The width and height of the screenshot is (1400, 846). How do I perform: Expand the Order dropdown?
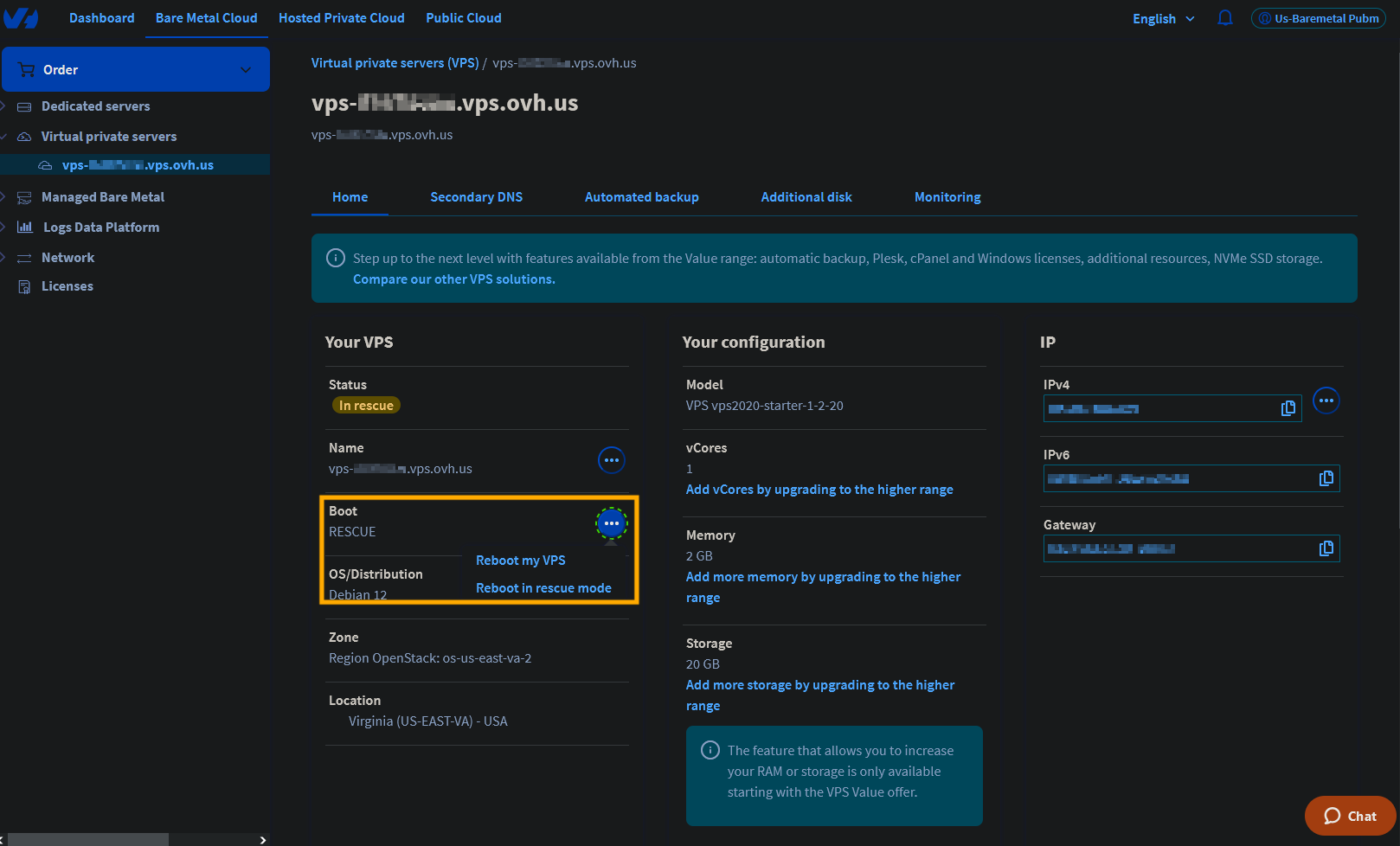[x=246, y=70]
